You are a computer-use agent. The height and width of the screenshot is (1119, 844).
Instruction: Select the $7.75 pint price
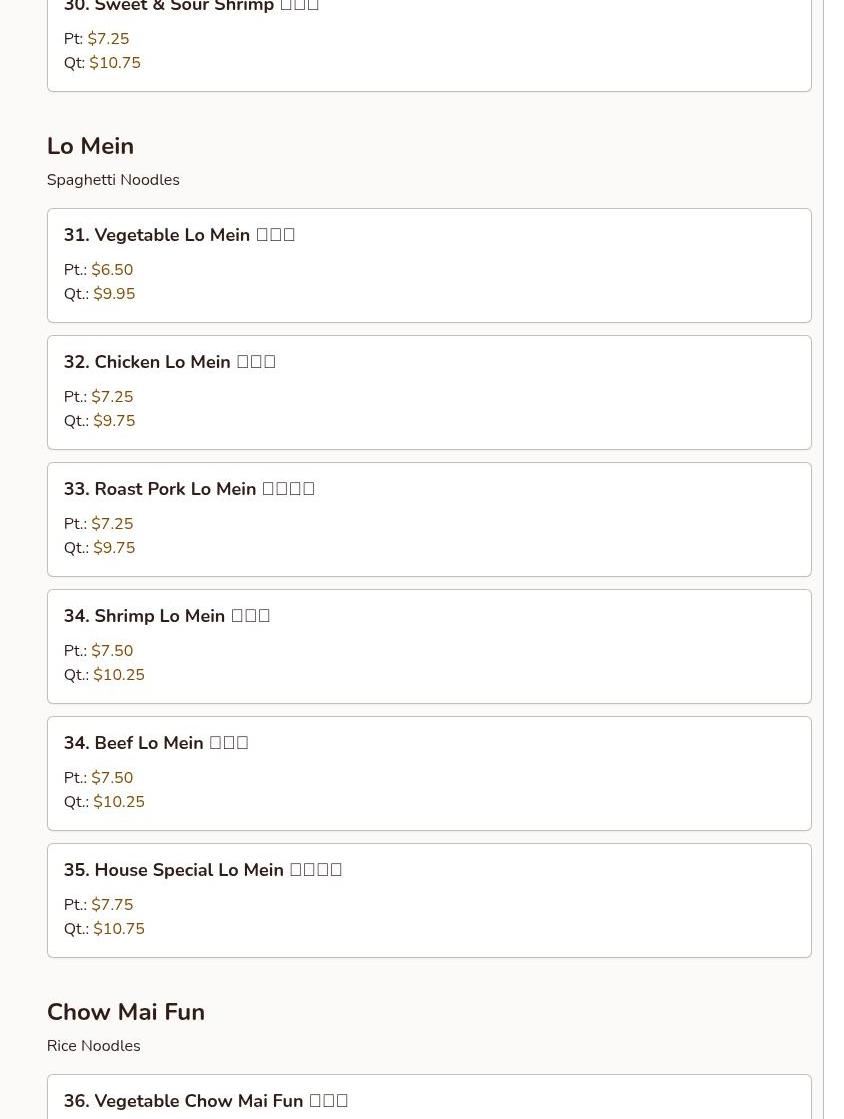pos(112,905)
